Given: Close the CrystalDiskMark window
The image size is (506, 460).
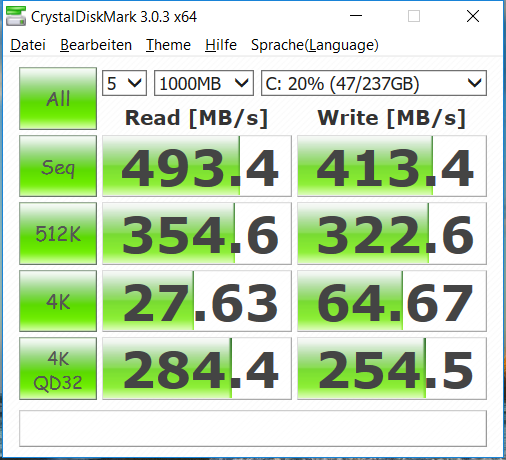Looking at the screenshot, I should point(473,16).
